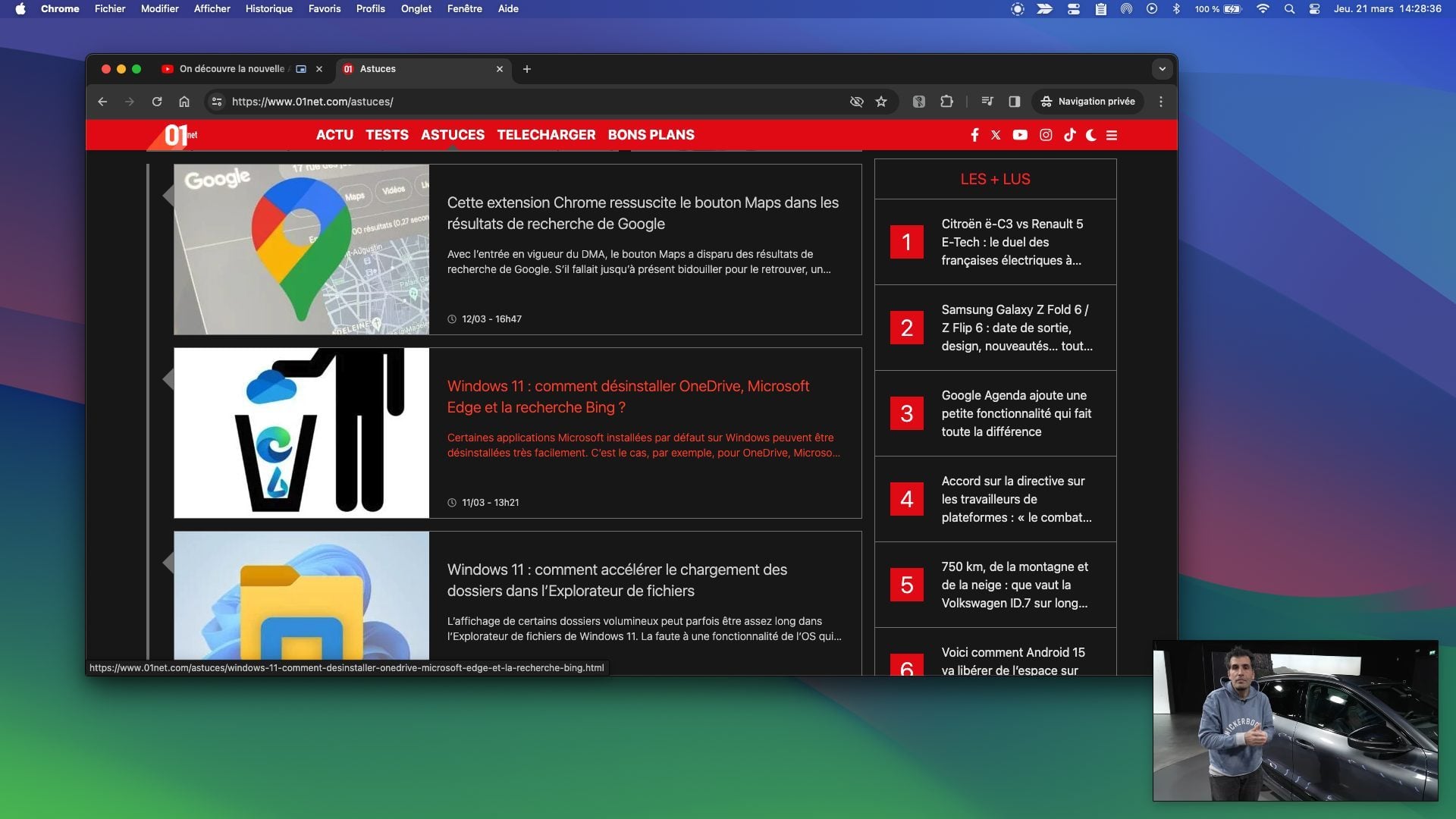Open 01net Facebook page icon

click(x=974, y=135)
